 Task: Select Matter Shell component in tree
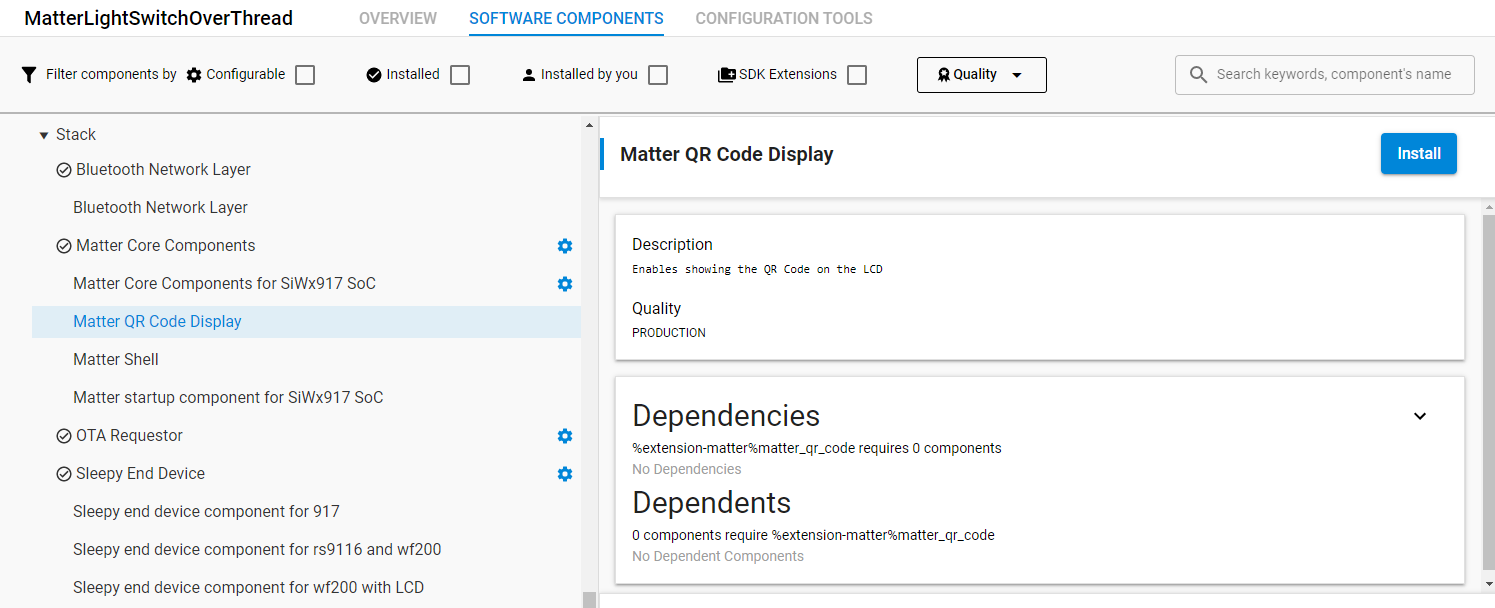pyautogui.click(x=116, y=360)
